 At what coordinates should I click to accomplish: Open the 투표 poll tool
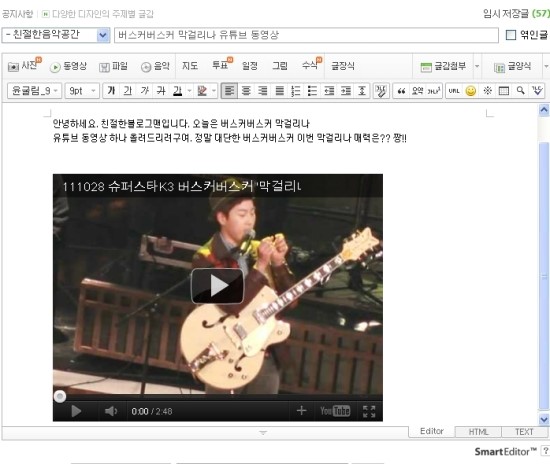pyautogui.click(x=222, y=65)
